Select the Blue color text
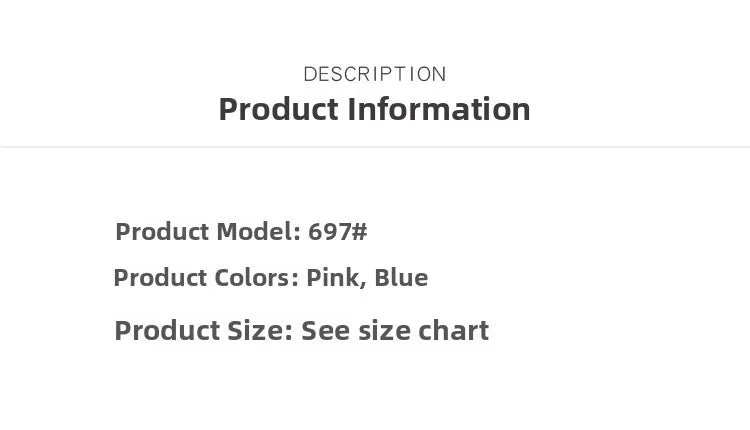The width and height of the screenshot is (750, 430). tap(401, 278)
